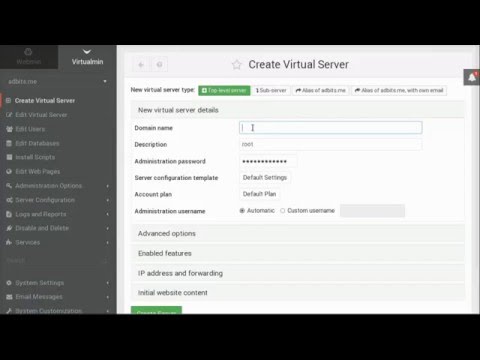Open the adbits.me domain dropdown

tap(58, 82)
